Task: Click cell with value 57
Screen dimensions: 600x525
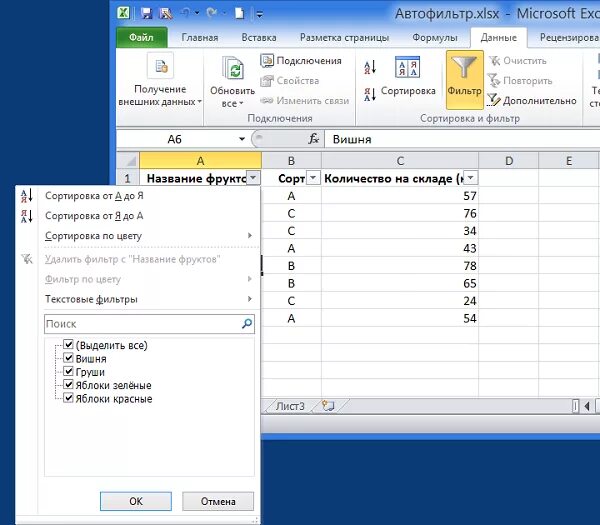Action: pos(400,196)
